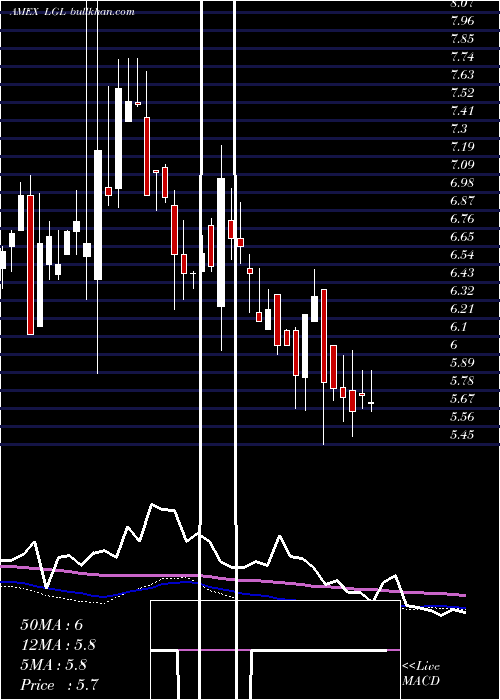The height and width of the screenshot is (700, 500).
Task: Click the 6.21 price axis label
Action: pyautogui.click(x=462, y=308)
